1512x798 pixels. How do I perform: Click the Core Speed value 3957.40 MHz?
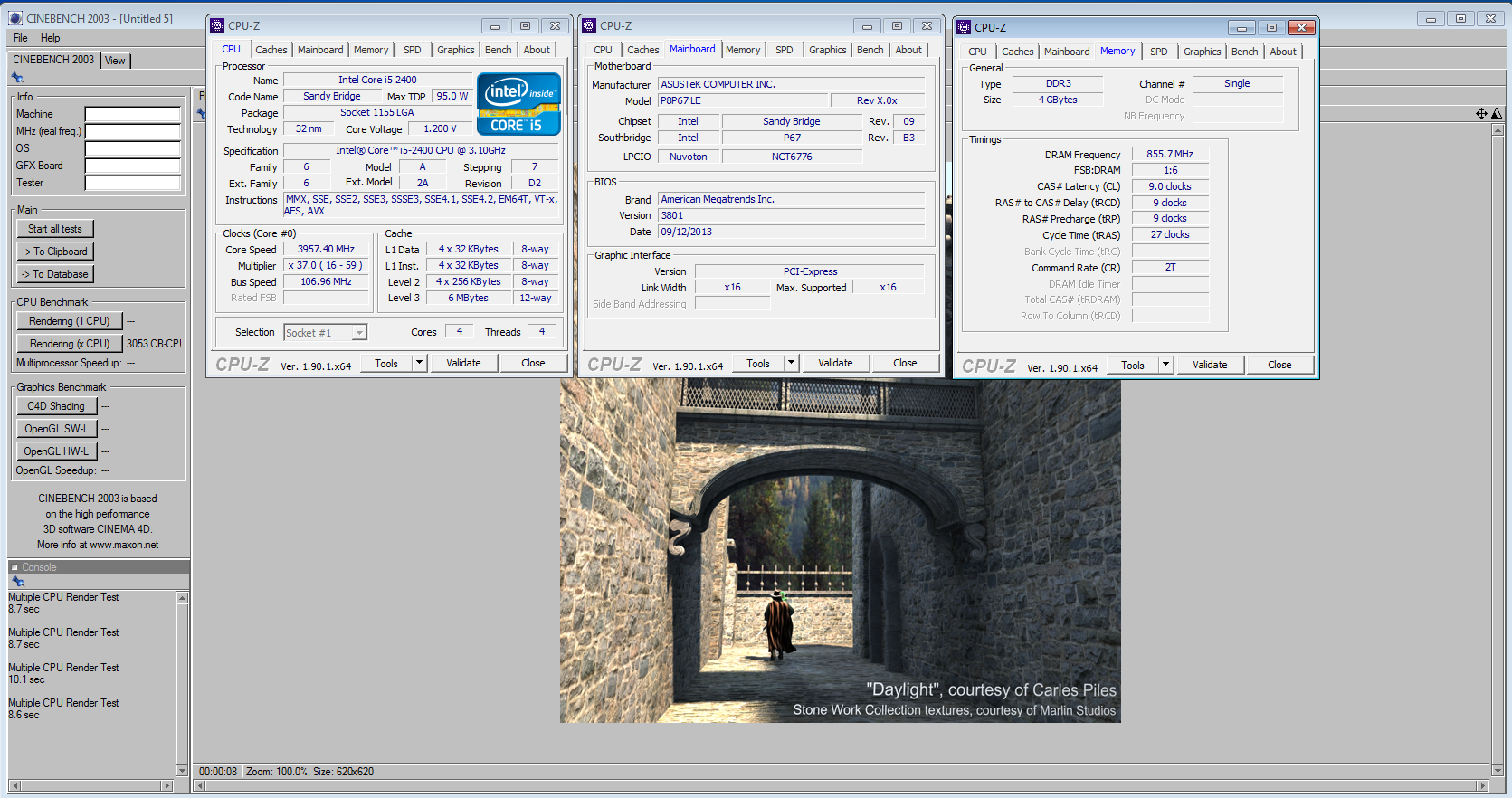click(x=326, y=250)
